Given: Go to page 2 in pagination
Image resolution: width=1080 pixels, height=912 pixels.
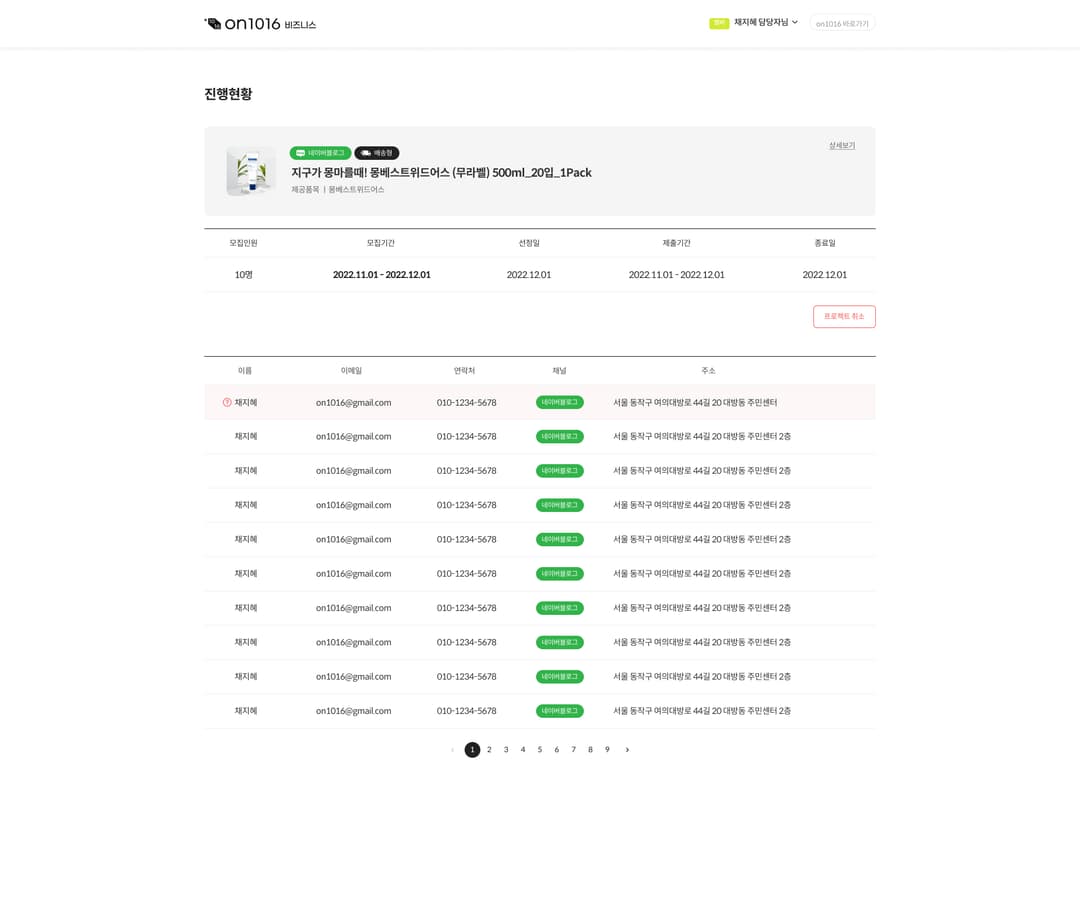Looking at the screenshot, I should point(489,750).
